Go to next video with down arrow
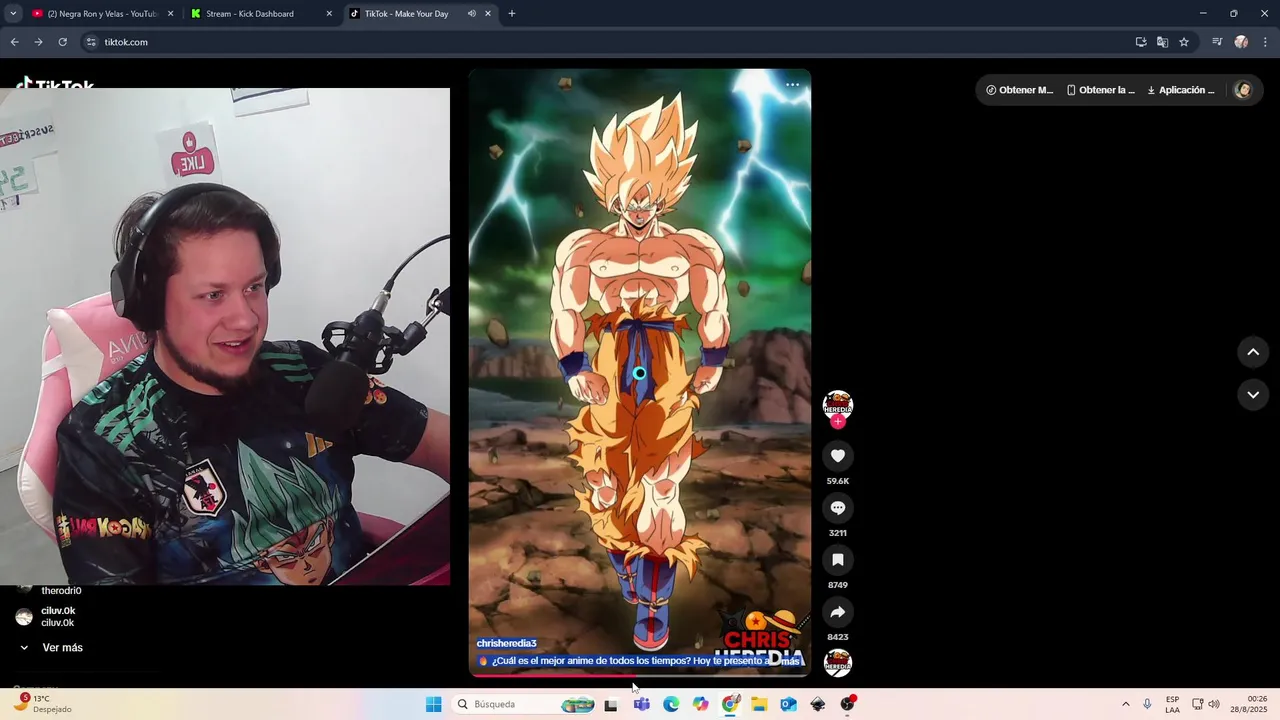1280x720 pixels. (1253, 395)
